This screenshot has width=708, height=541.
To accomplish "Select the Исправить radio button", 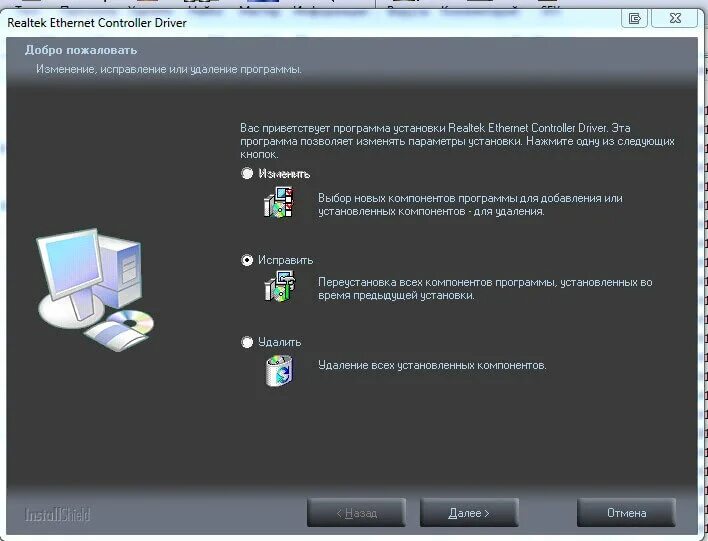I will pyautogui.click(x=247, y=260).
